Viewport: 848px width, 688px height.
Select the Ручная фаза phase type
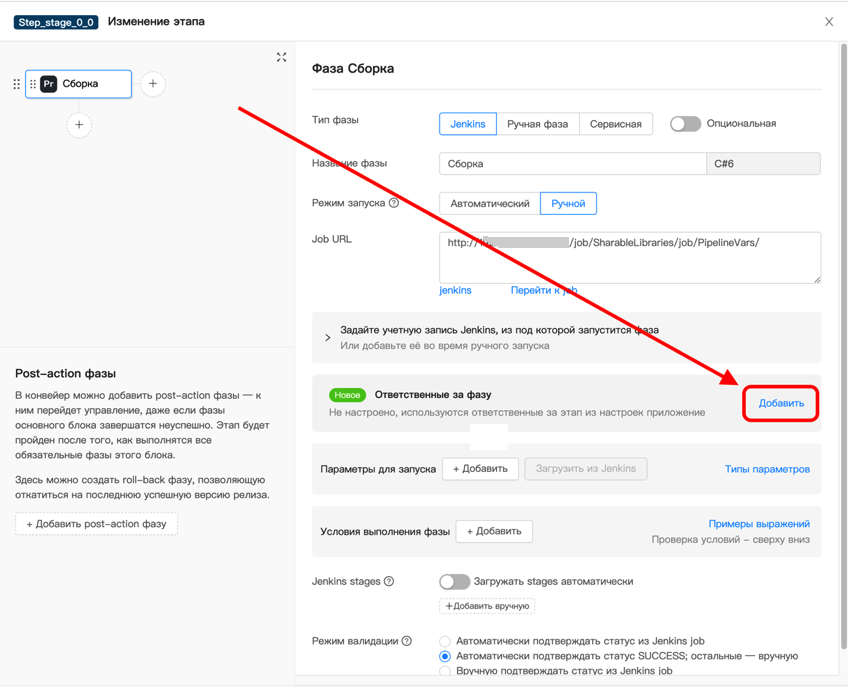(x=537, y=124)
